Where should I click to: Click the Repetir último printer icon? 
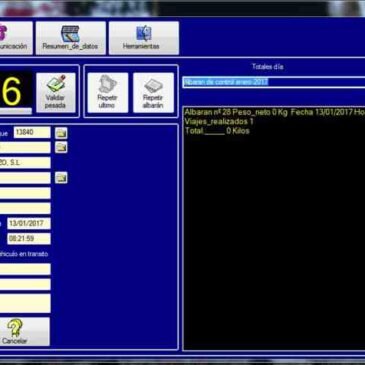(x=108, y=93)
